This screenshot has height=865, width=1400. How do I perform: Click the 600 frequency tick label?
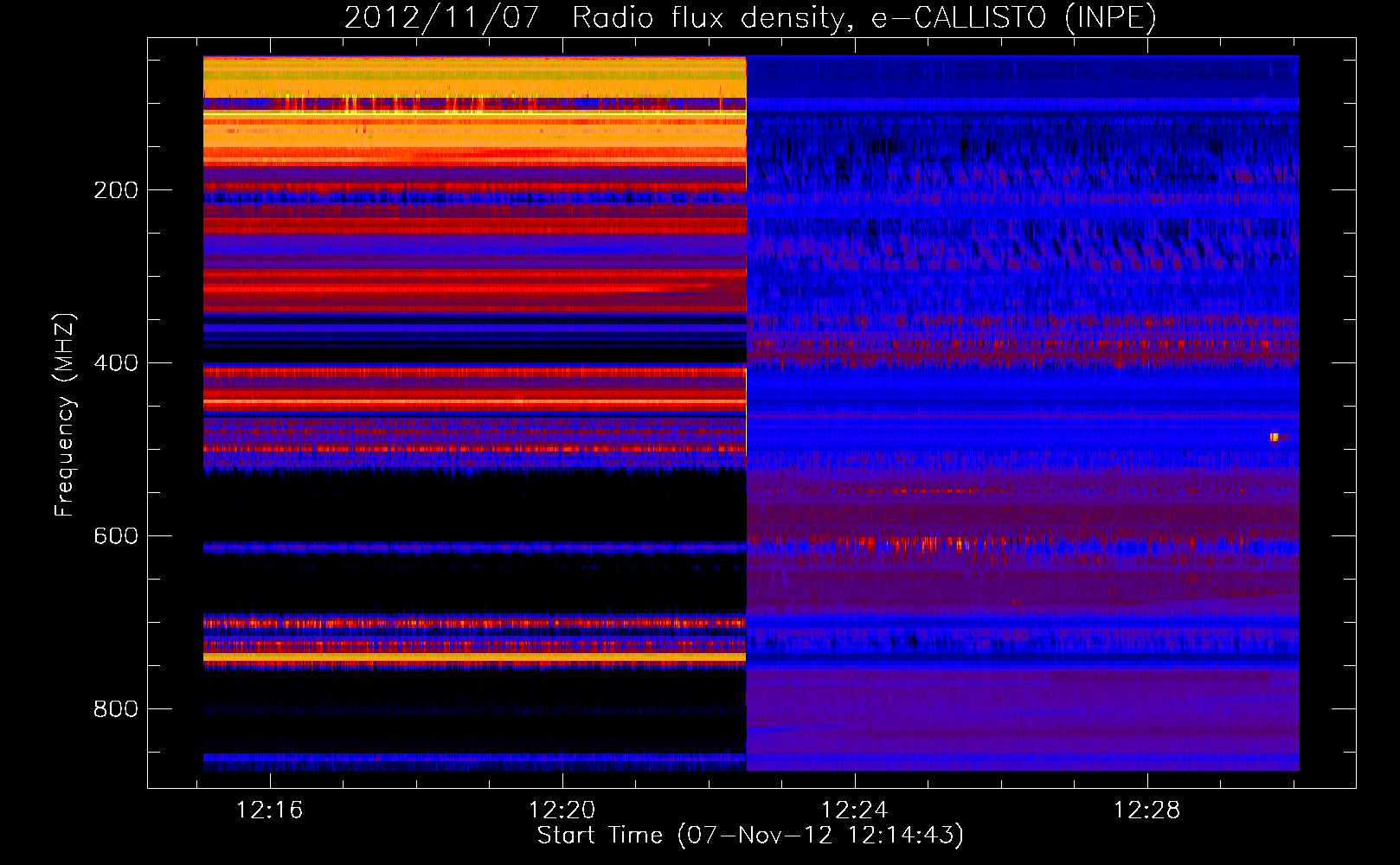116,536
